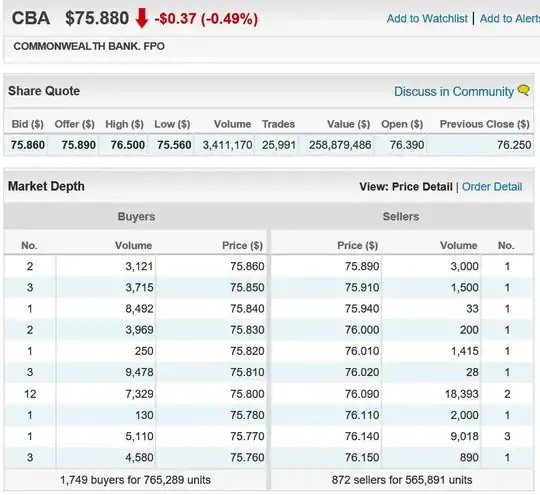540x495 pixels.
Task: Click the High ($) column header
Action: 124,124
